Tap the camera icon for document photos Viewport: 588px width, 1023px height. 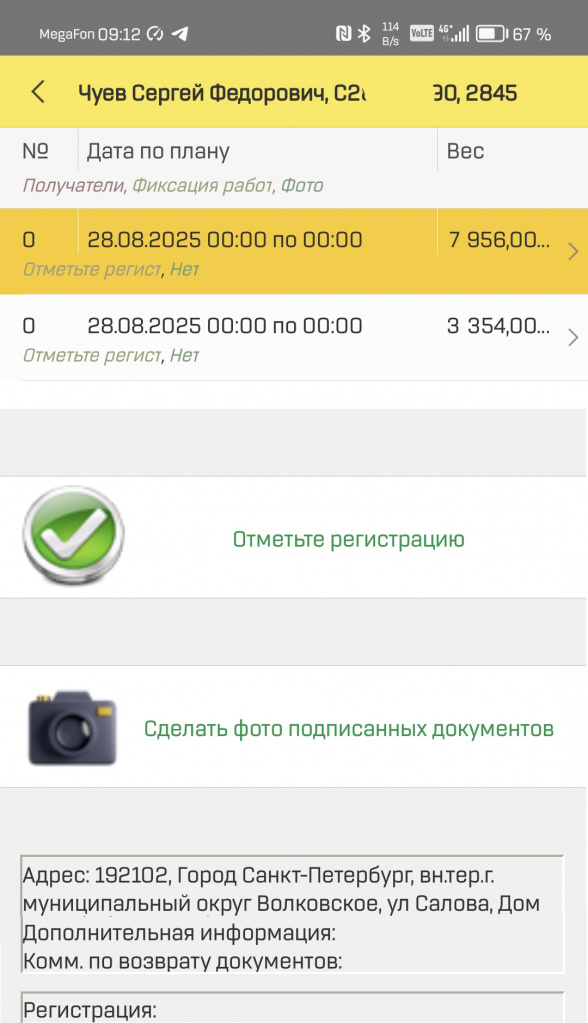pos(72,728)
